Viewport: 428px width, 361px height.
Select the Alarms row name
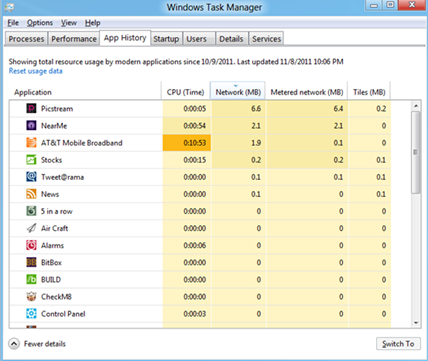[x=52, y=245]
